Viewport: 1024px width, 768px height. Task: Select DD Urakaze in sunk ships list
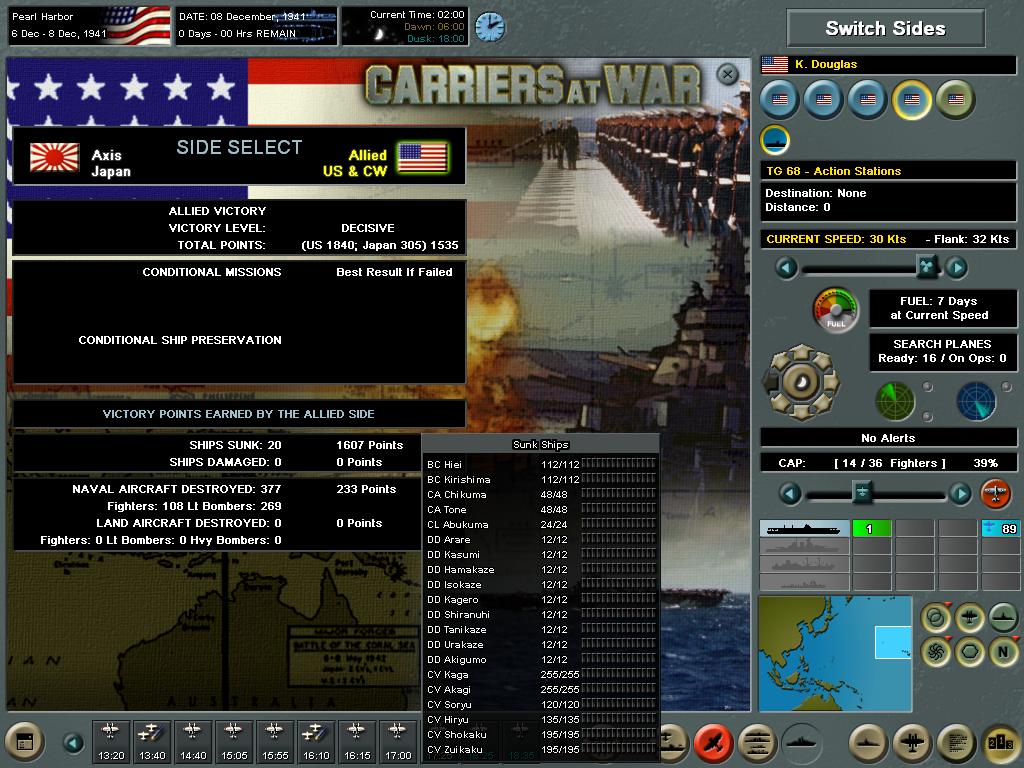tap(541, 645)
